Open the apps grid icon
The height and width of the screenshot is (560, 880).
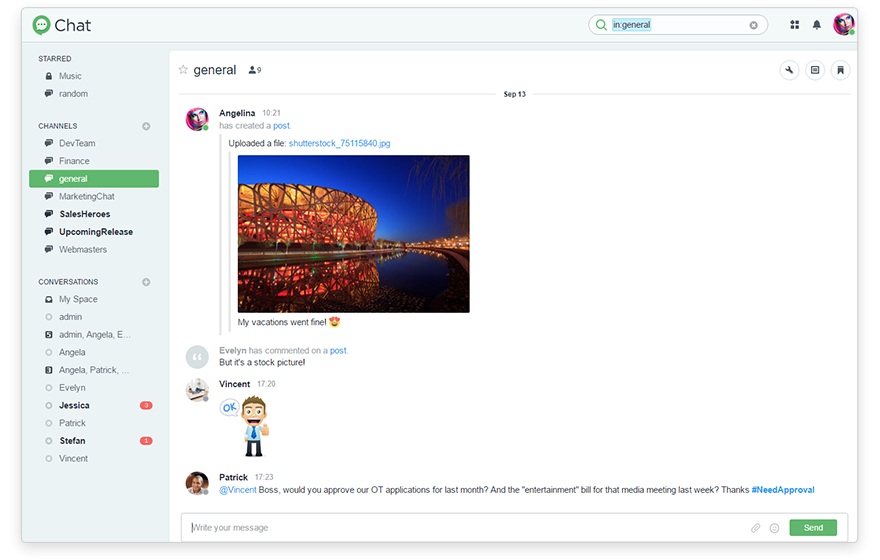click(795, 25)
